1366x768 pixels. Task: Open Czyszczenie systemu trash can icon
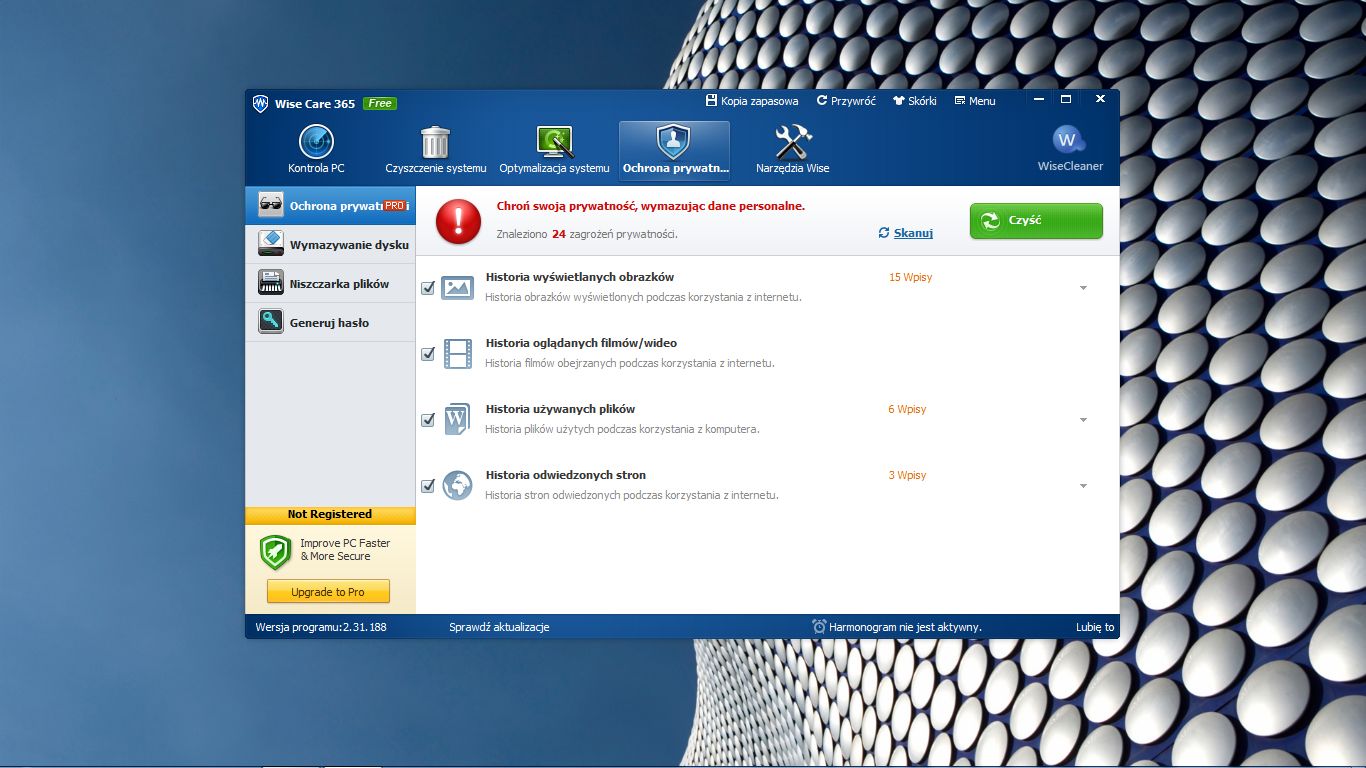pyautogui.click(x=435, y=142)
